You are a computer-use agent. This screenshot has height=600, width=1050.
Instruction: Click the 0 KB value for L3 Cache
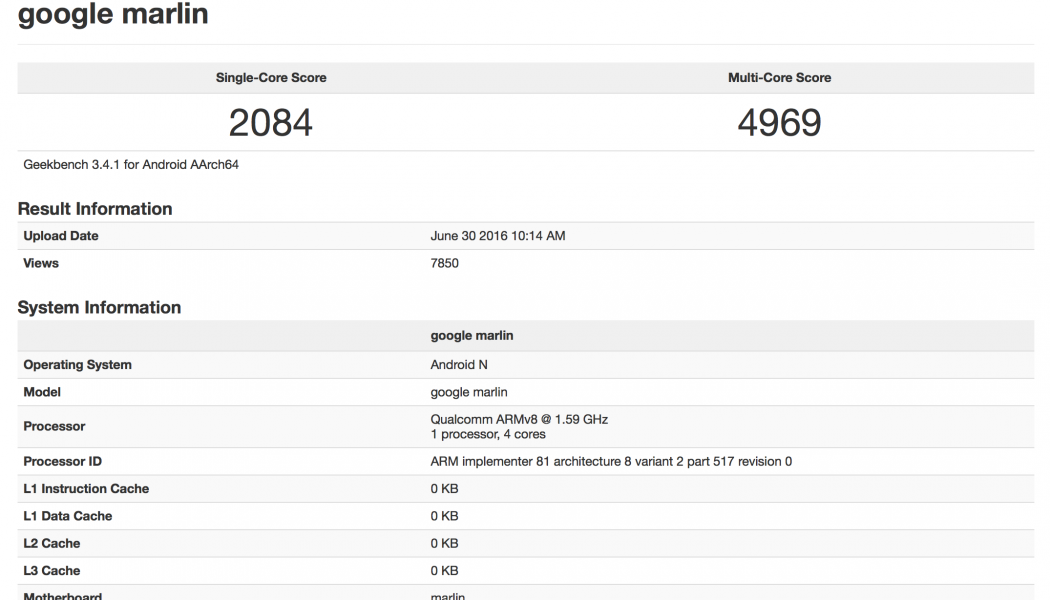click(x=445, y=571)
